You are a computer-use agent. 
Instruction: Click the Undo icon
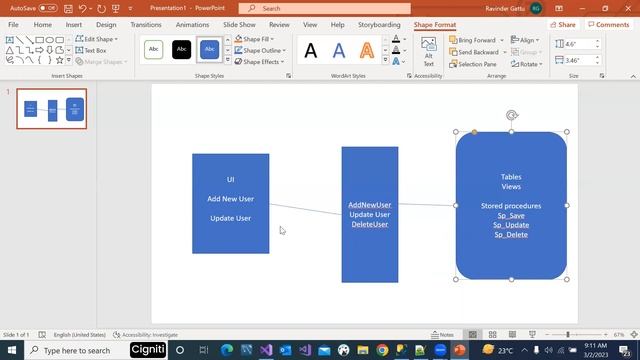pyautogui.click(x=83, y=8)
